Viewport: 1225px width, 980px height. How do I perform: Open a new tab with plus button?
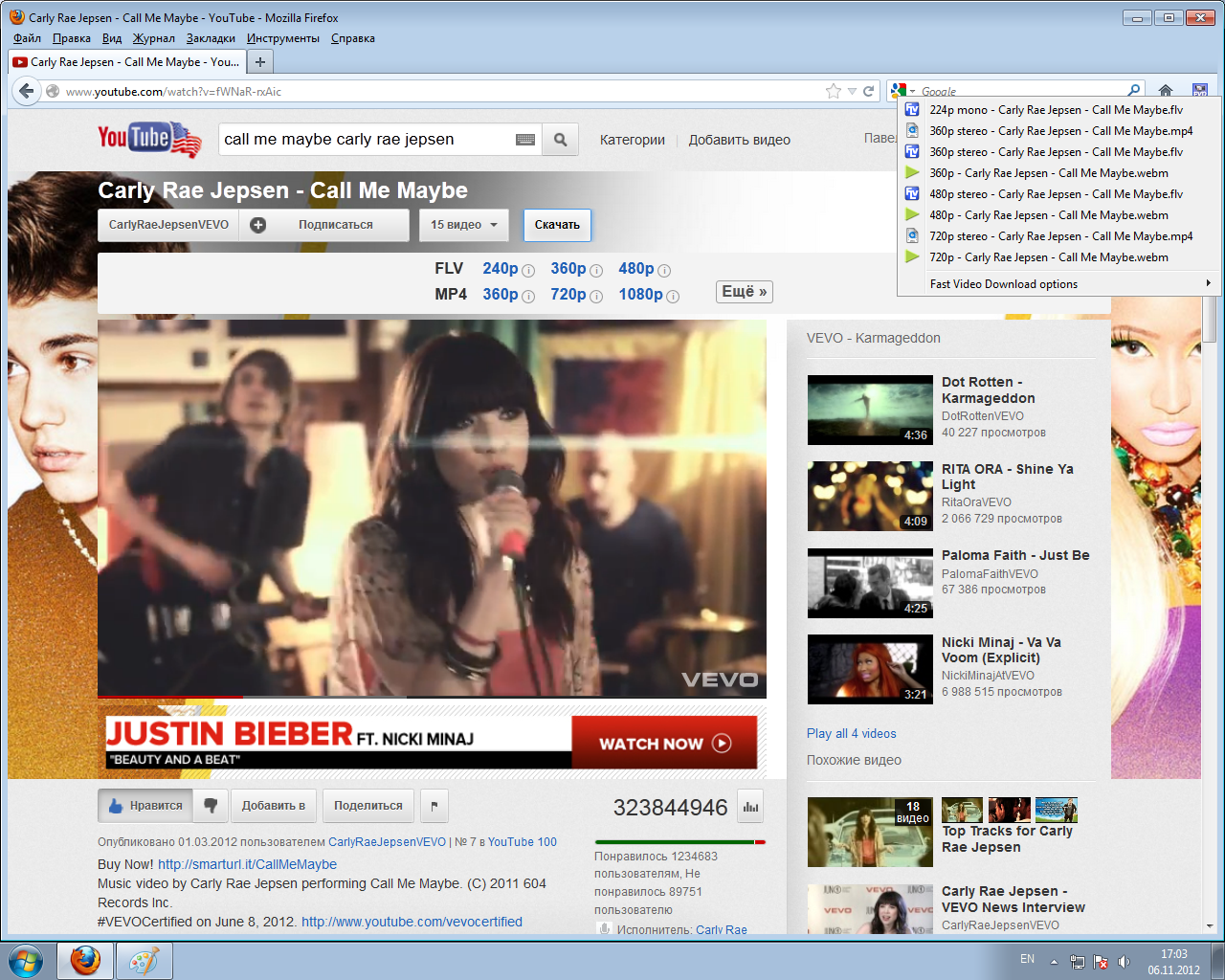[259, 61]
